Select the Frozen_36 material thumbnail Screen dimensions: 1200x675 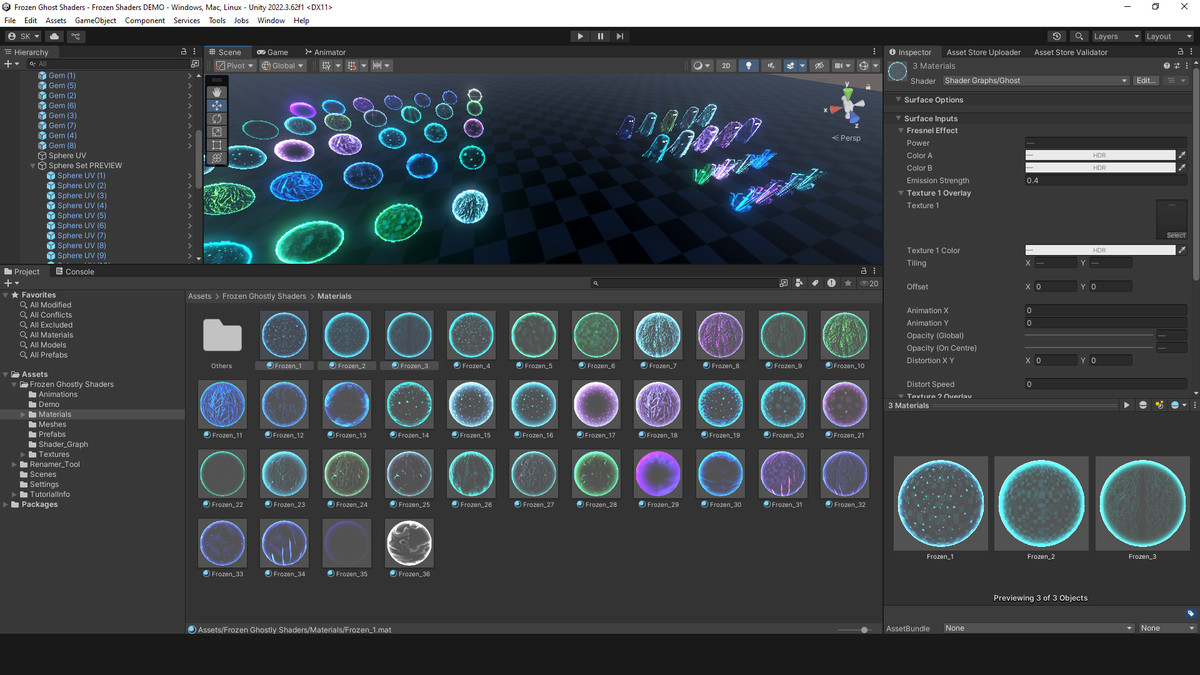coord(409,544)
